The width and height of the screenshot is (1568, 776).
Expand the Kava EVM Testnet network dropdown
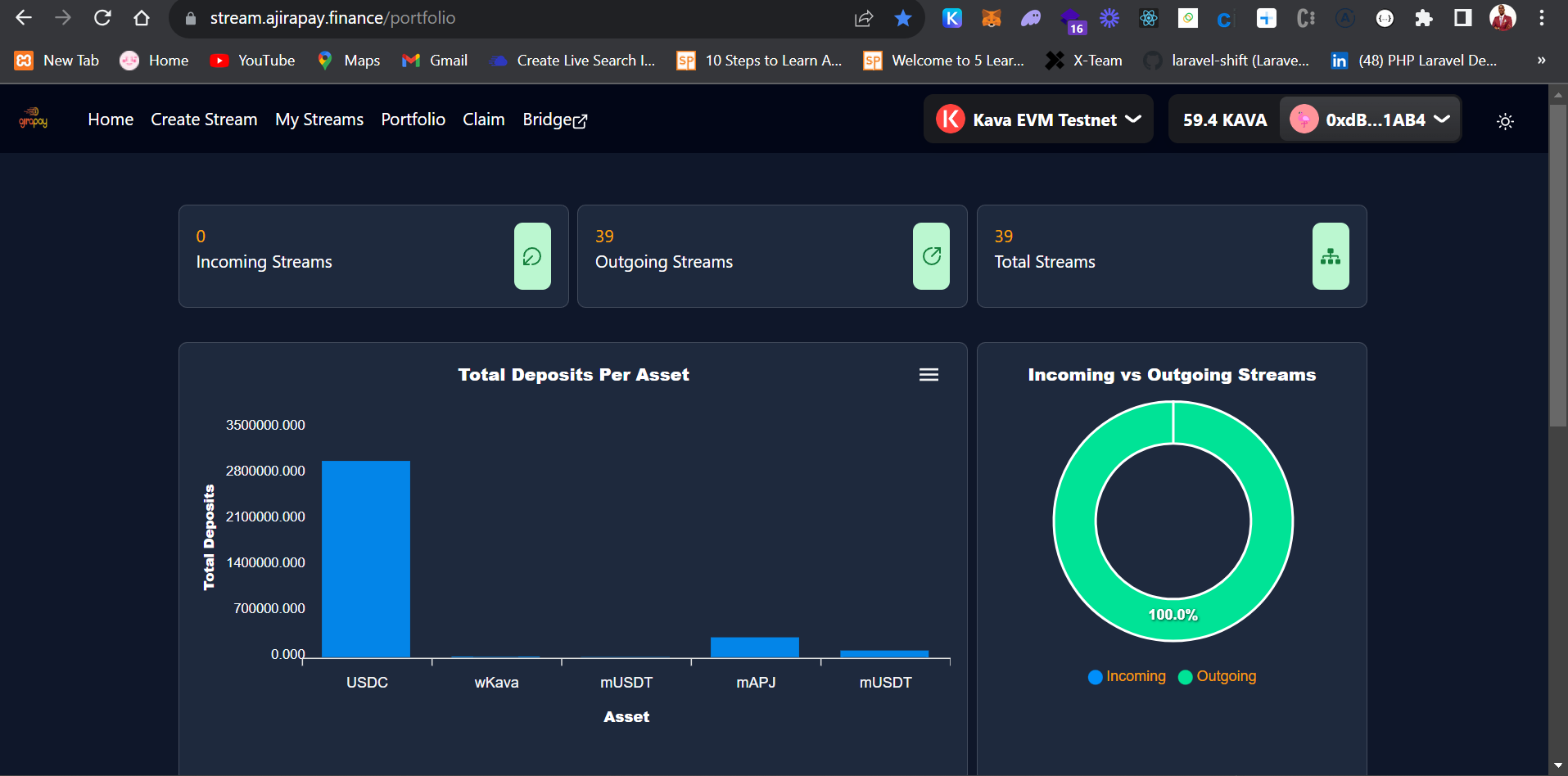pyautogui.click(x=1038, y=120)
